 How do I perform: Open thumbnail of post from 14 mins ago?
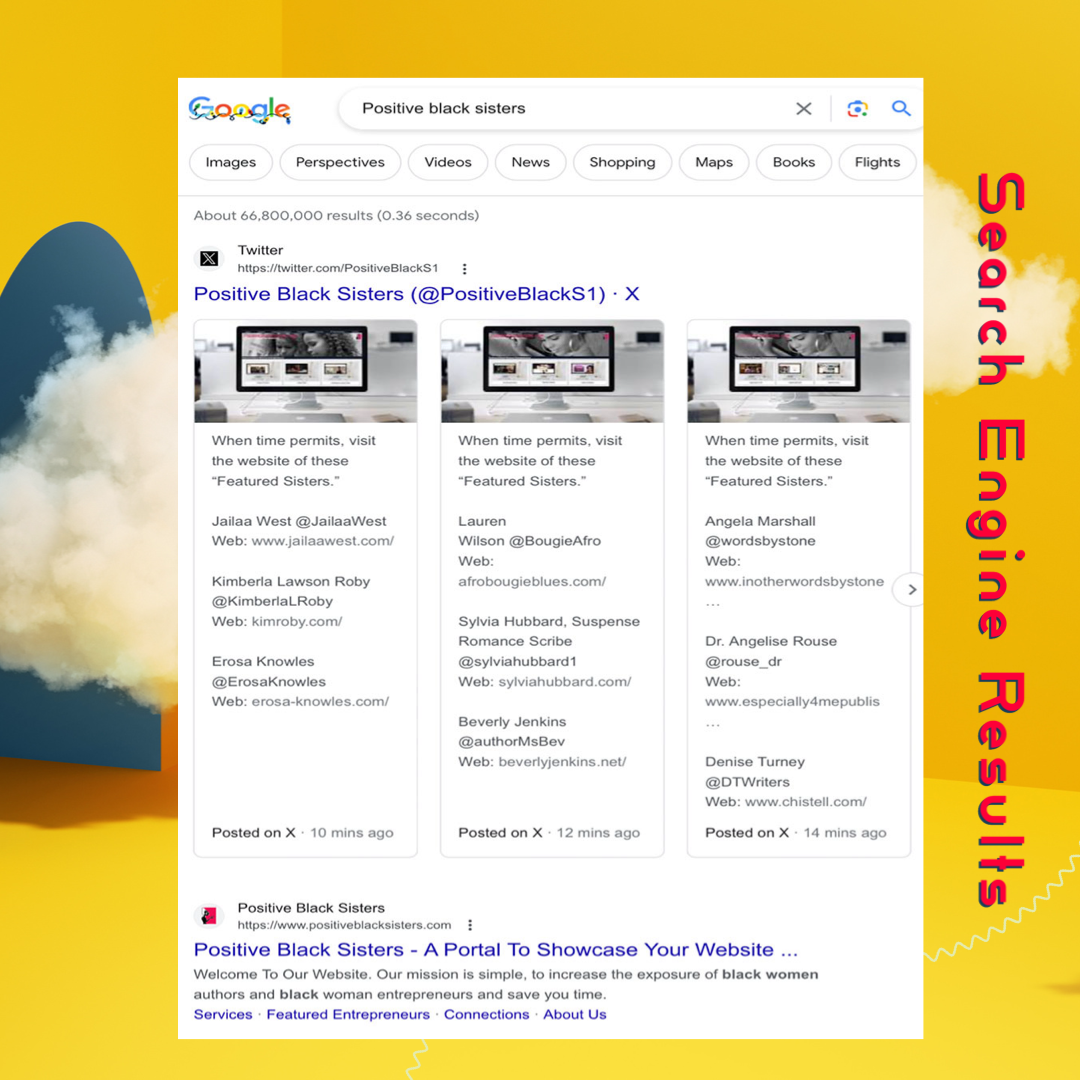pyautogui.click(x=798, y=371)
